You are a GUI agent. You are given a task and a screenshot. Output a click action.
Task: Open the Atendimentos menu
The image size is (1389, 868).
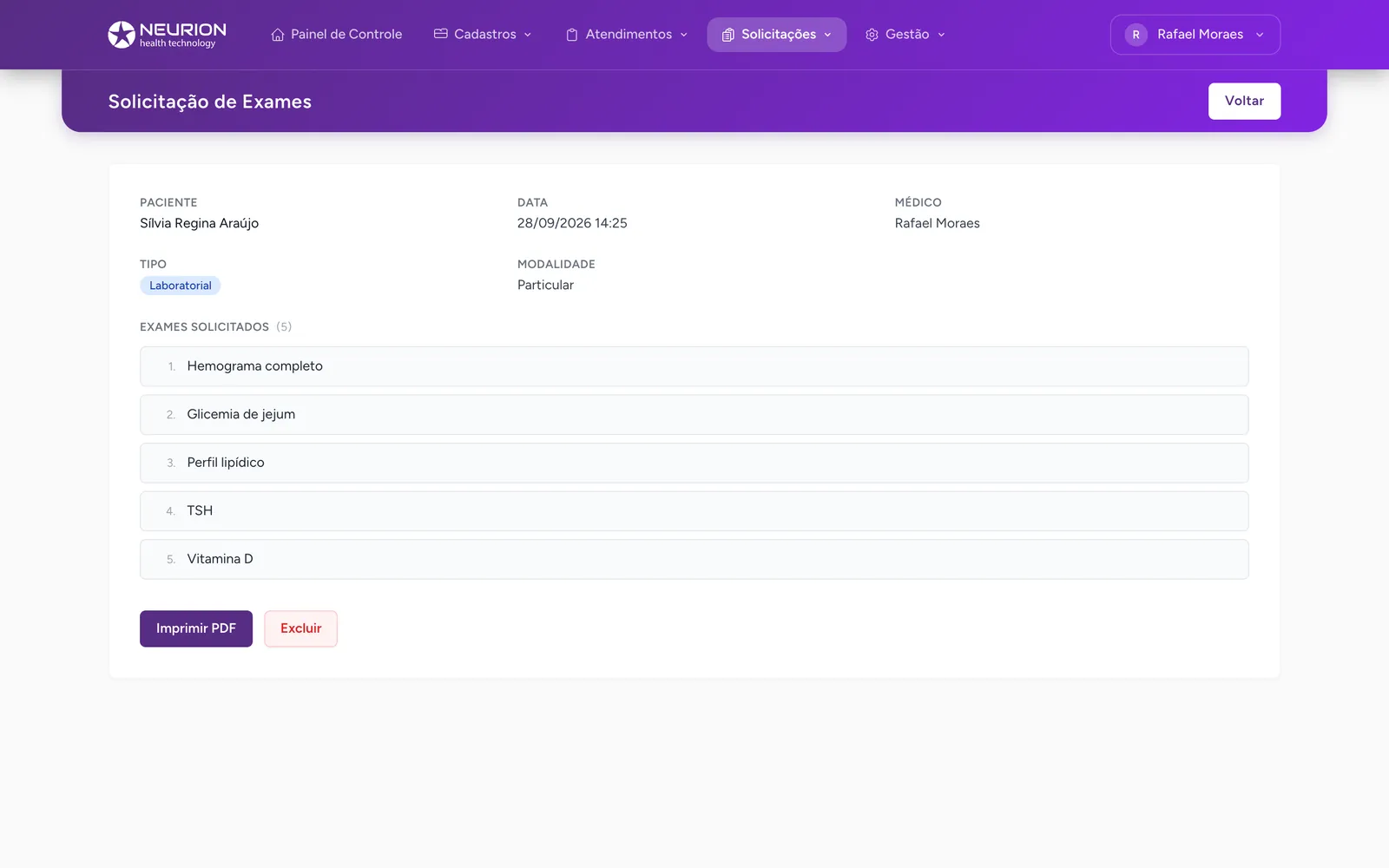pos(627,35)
